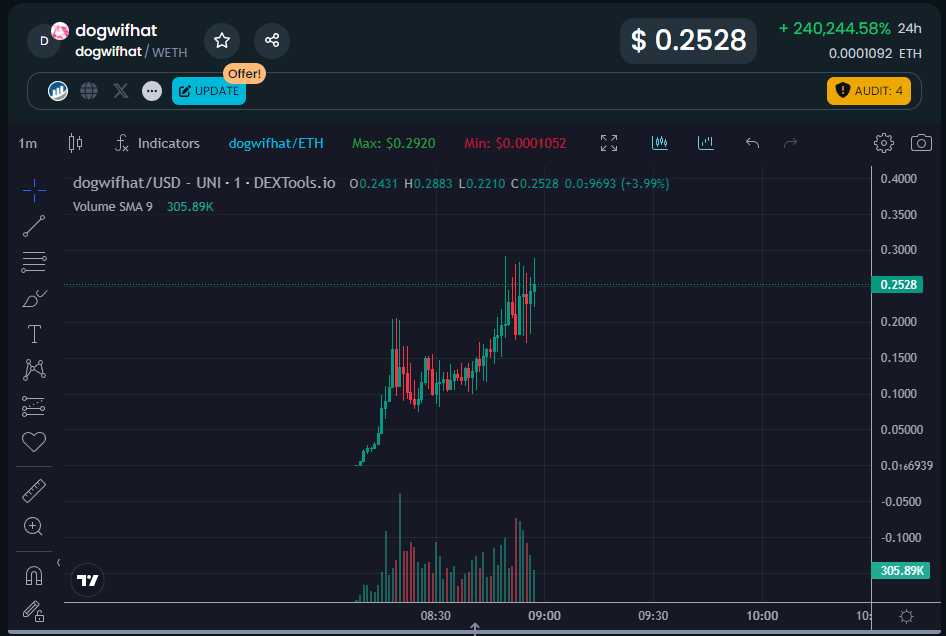Screen dimensions: 946x636
Task: Click the Offer! badge
Action: [244, 74]
